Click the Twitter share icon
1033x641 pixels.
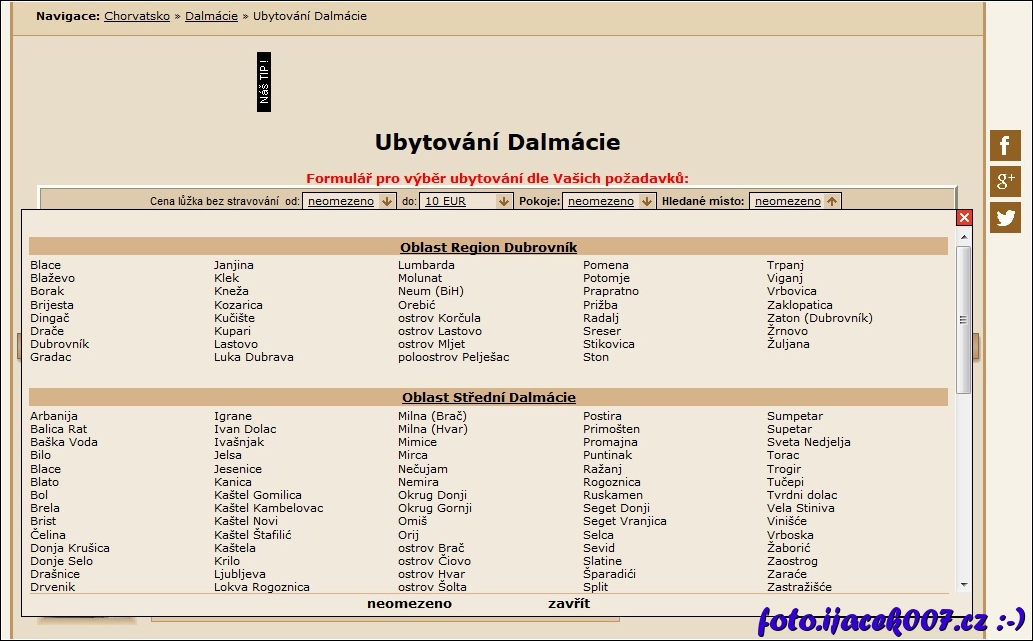(1005, 217)
